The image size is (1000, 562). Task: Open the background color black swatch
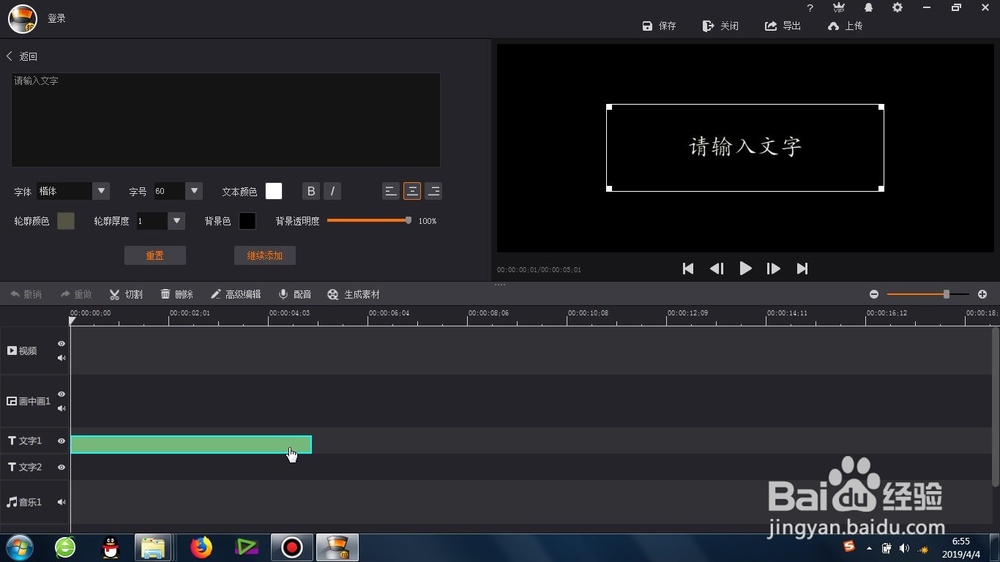[x=247, y=221]
